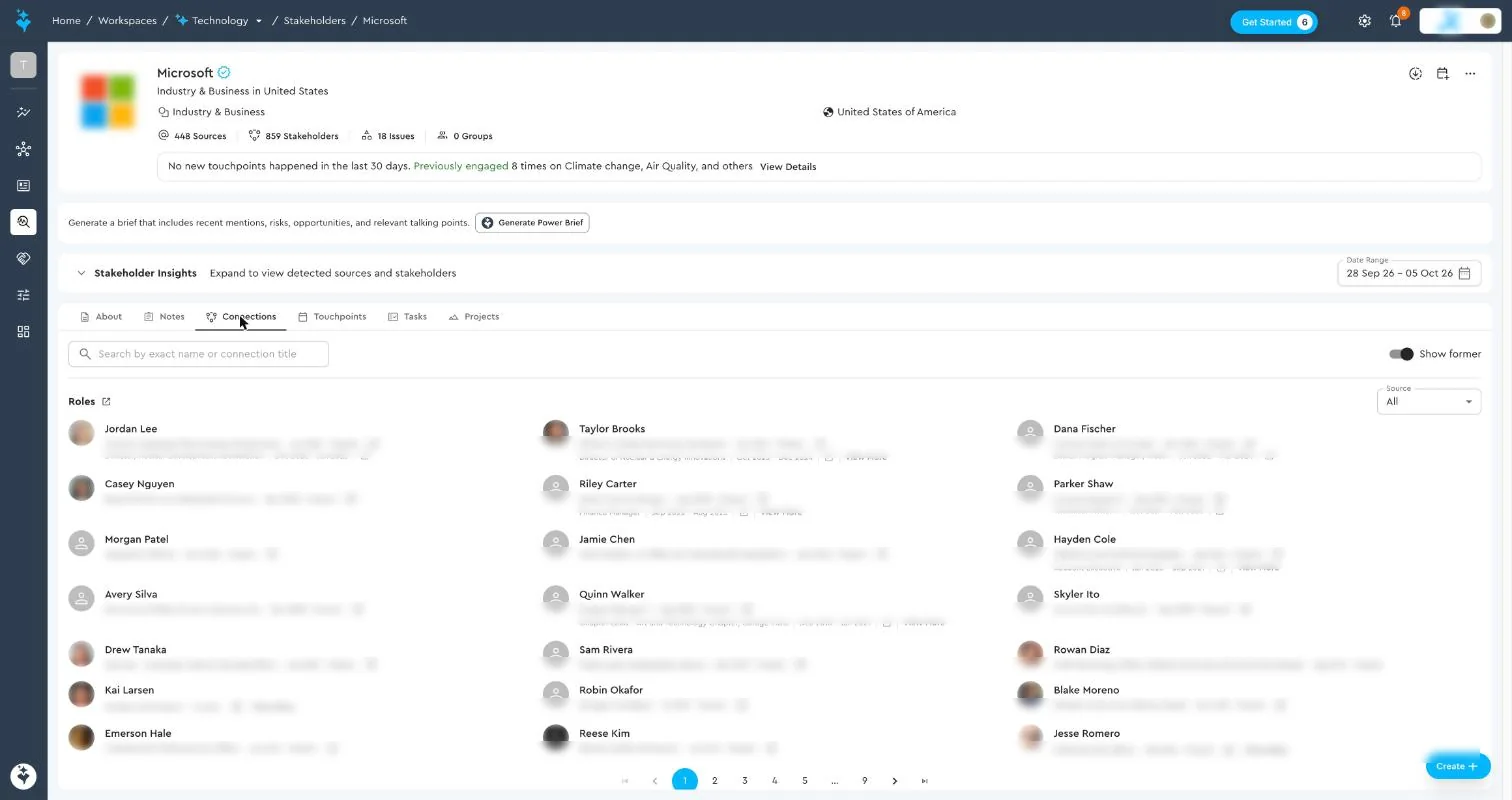Open Rowan Diaz connection
This screenshot has height=800, width=1512.
click(1081, 650)
